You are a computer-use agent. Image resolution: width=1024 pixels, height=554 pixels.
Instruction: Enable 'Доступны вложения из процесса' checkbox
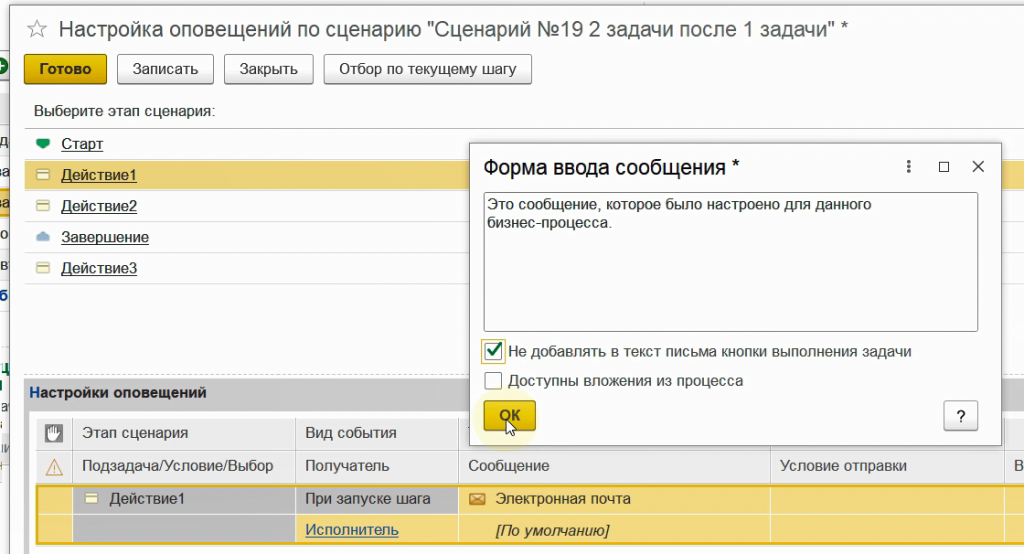pos(493,381)
